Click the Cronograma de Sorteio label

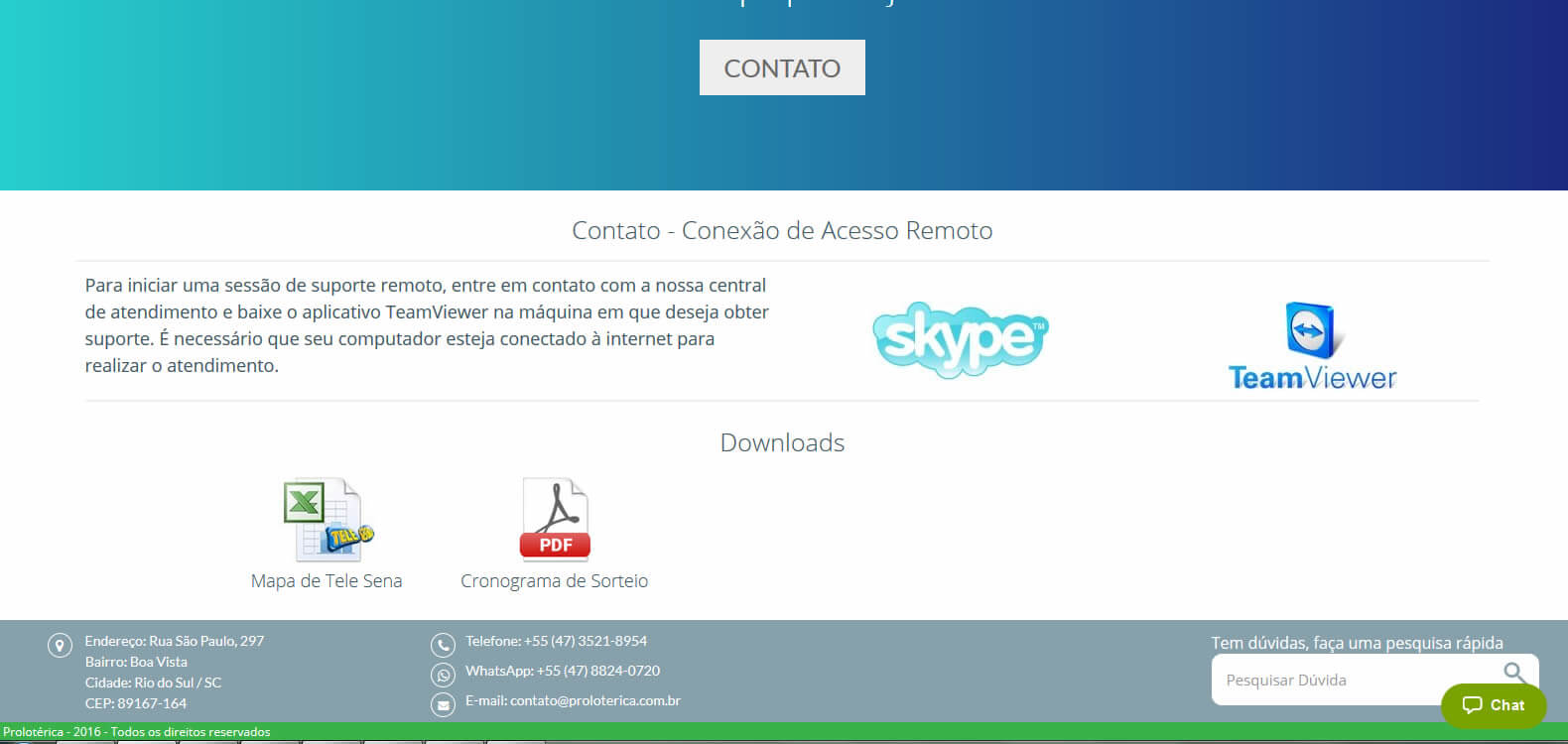[x=554, y=580]
